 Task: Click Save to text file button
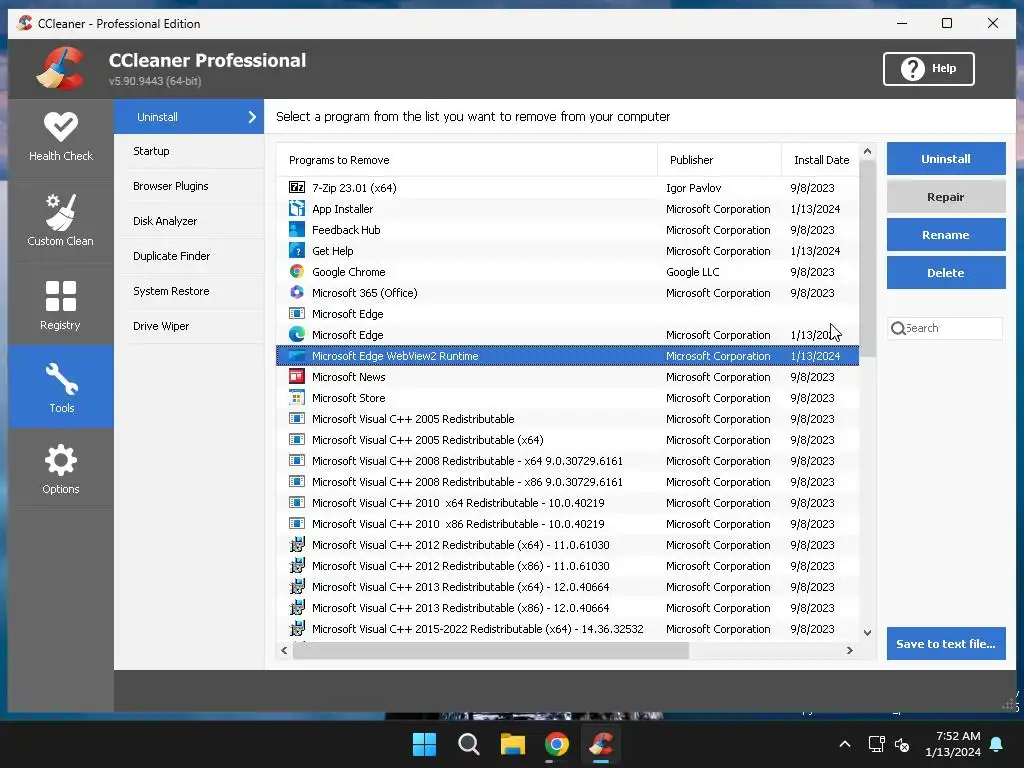click(x=946, y=643)
